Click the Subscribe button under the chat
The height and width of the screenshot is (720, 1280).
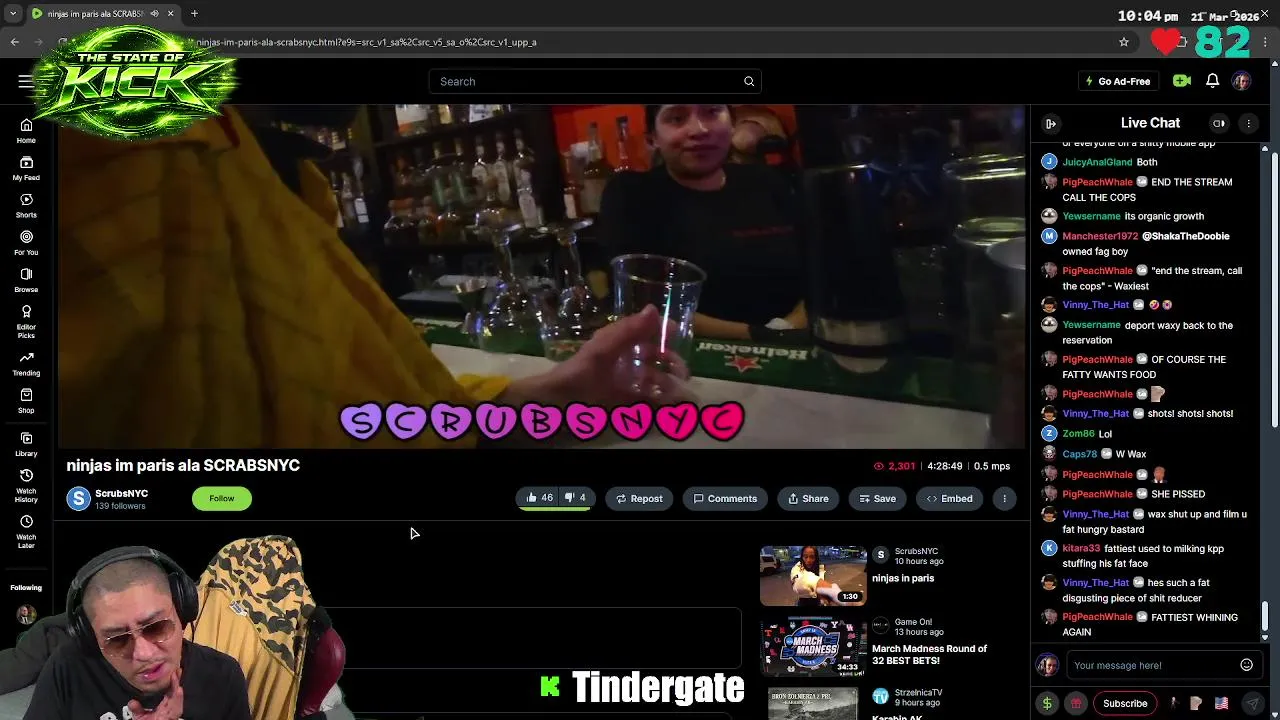point(1125,703)
